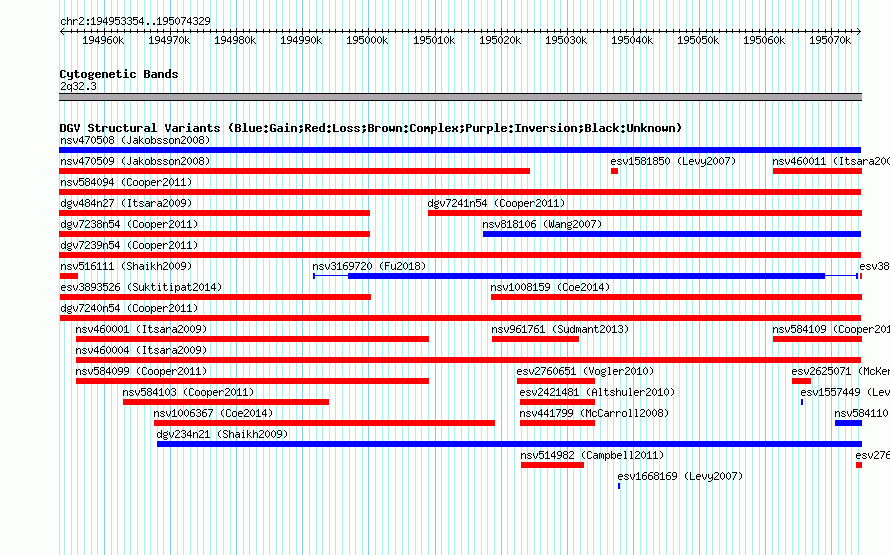Click the short blue bar under nsv584110
The width and height of the screenshot is (890, 555).
[x=848, y=423]
